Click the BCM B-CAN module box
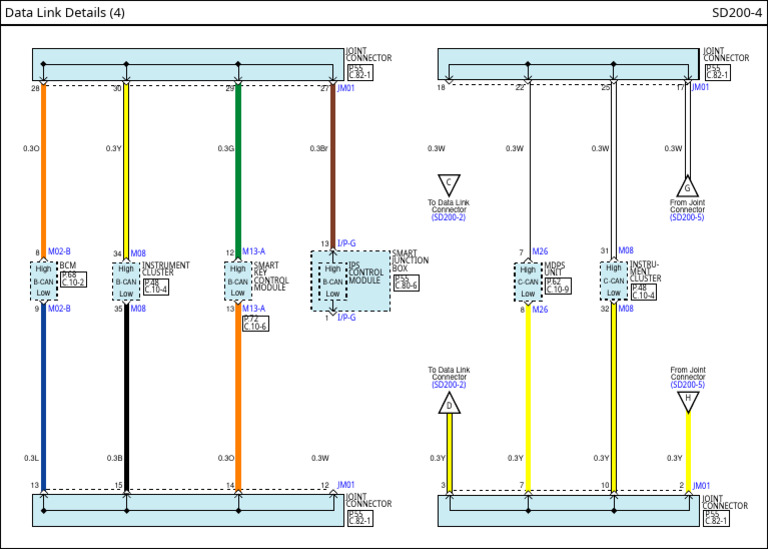This screenshot has width=768, height=549. point(44,281)
